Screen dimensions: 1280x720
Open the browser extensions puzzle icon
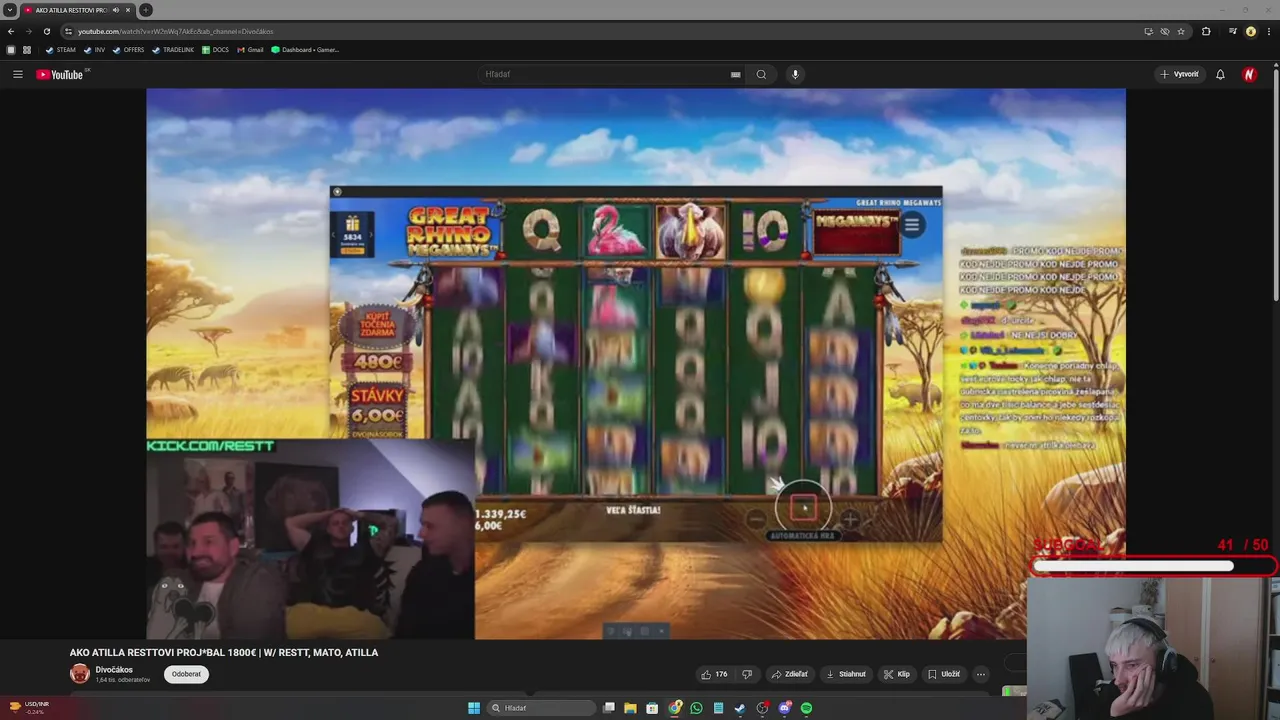1206,31
